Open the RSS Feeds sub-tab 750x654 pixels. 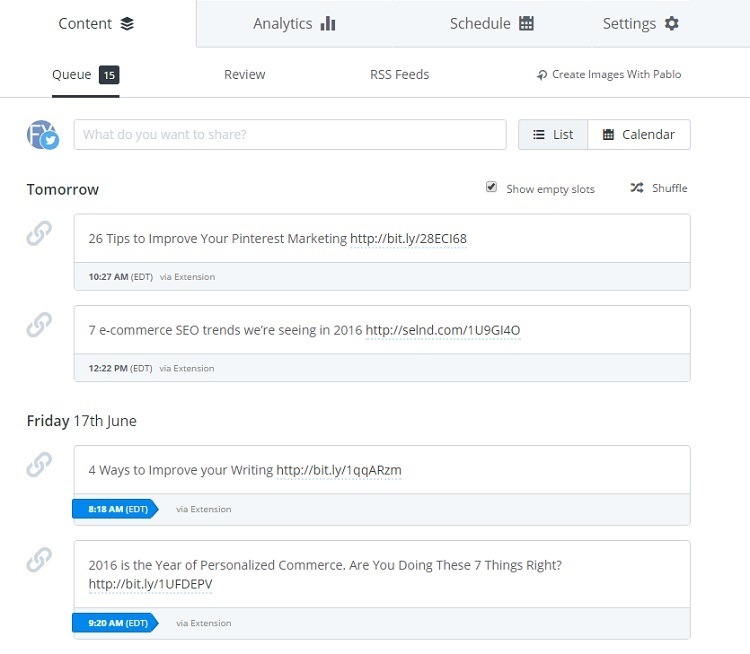click(x=399, y=75)
